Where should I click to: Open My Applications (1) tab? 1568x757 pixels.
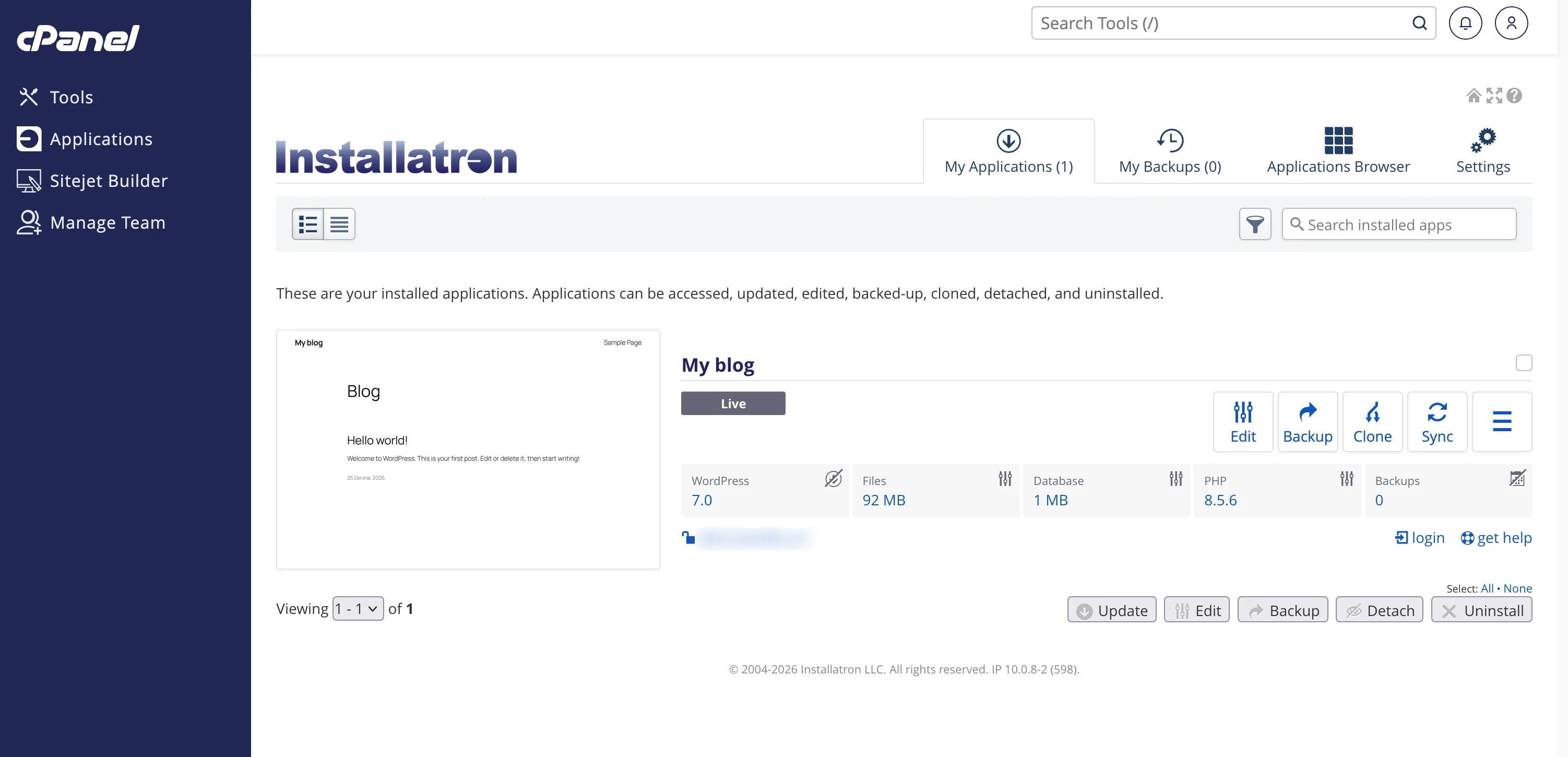point(1008,151)
